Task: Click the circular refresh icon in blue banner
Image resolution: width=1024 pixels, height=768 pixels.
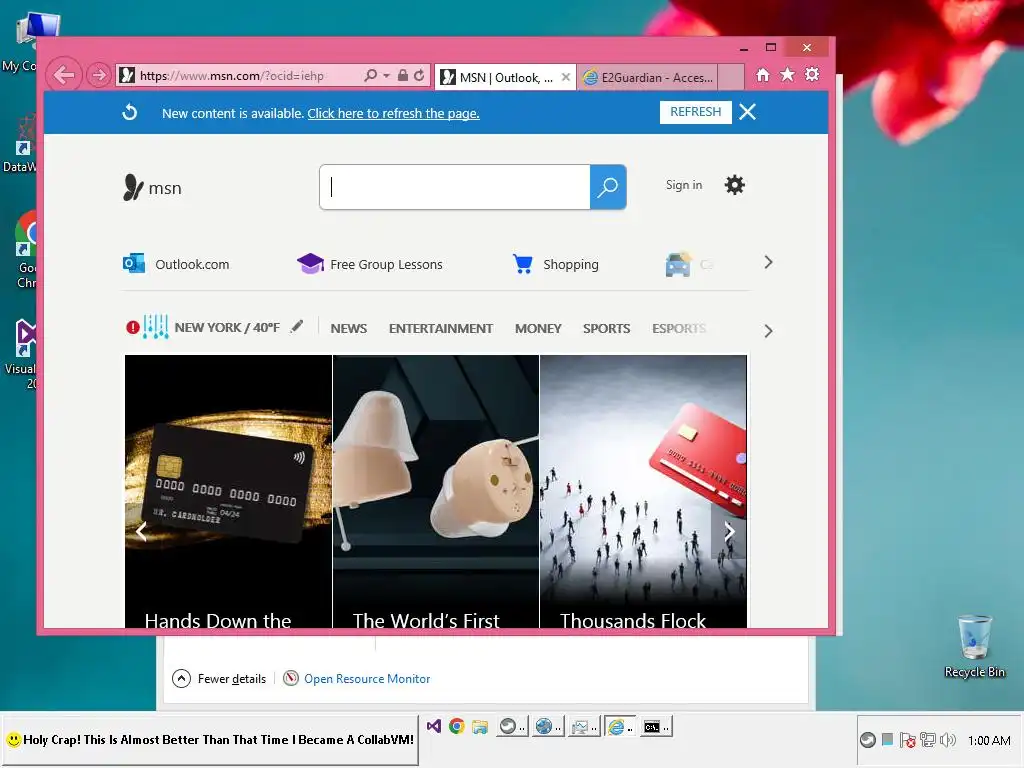Action: click(x=130, y=112)
